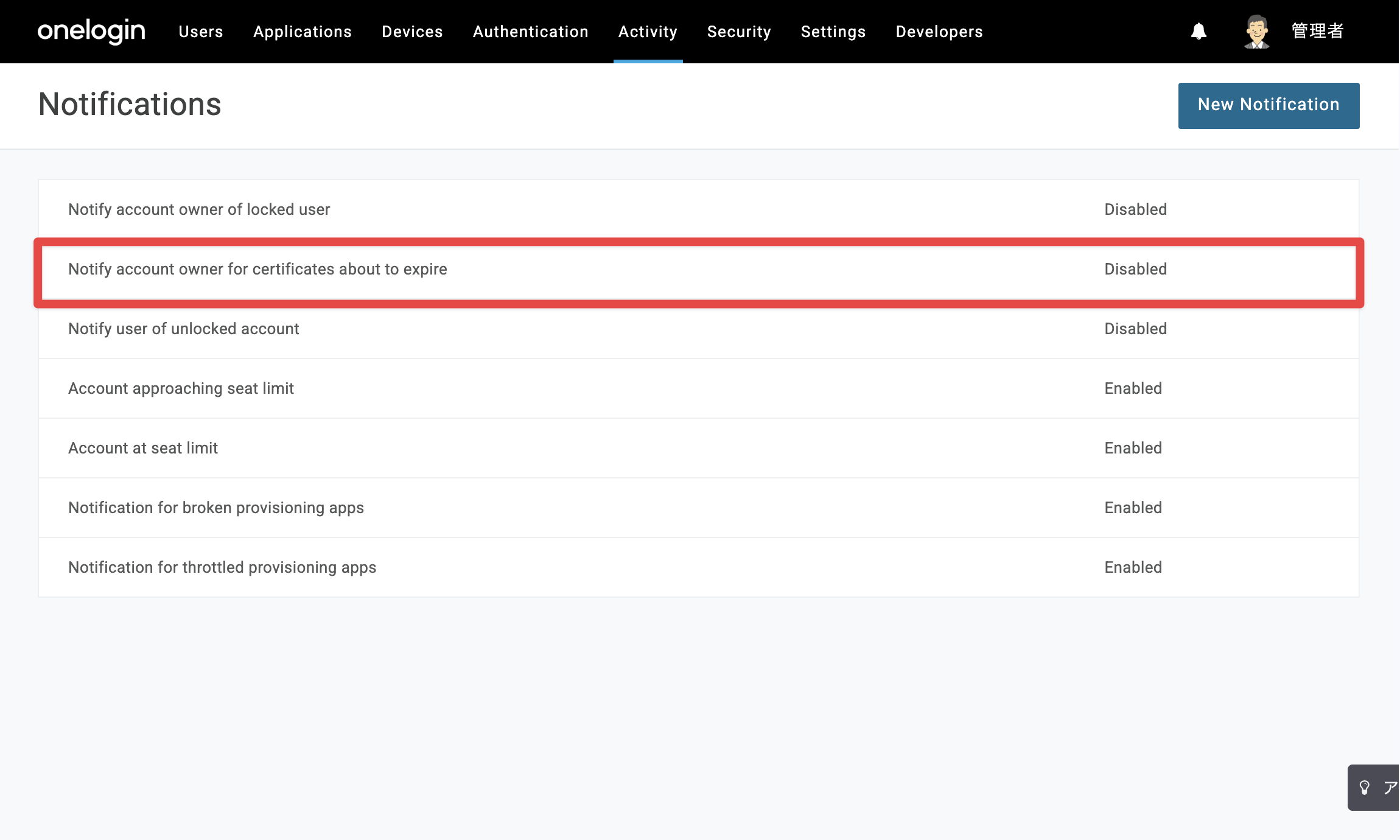Open the Applications menu

coord(303,32)
